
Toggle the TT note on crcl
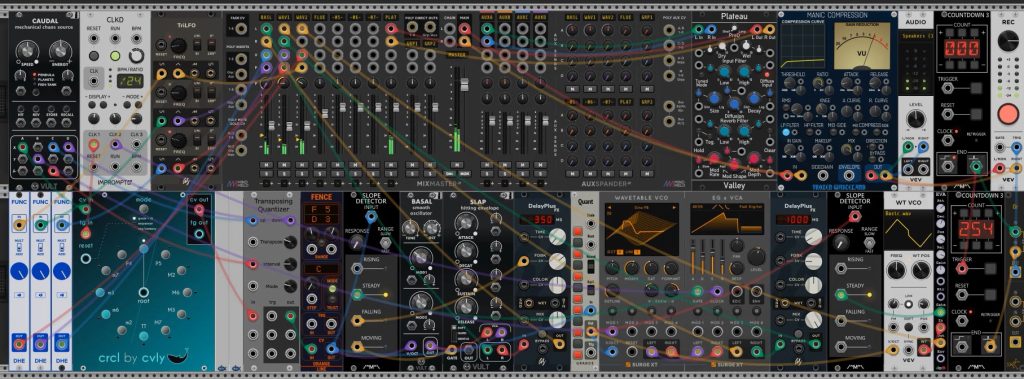click(x=144, y=337)
